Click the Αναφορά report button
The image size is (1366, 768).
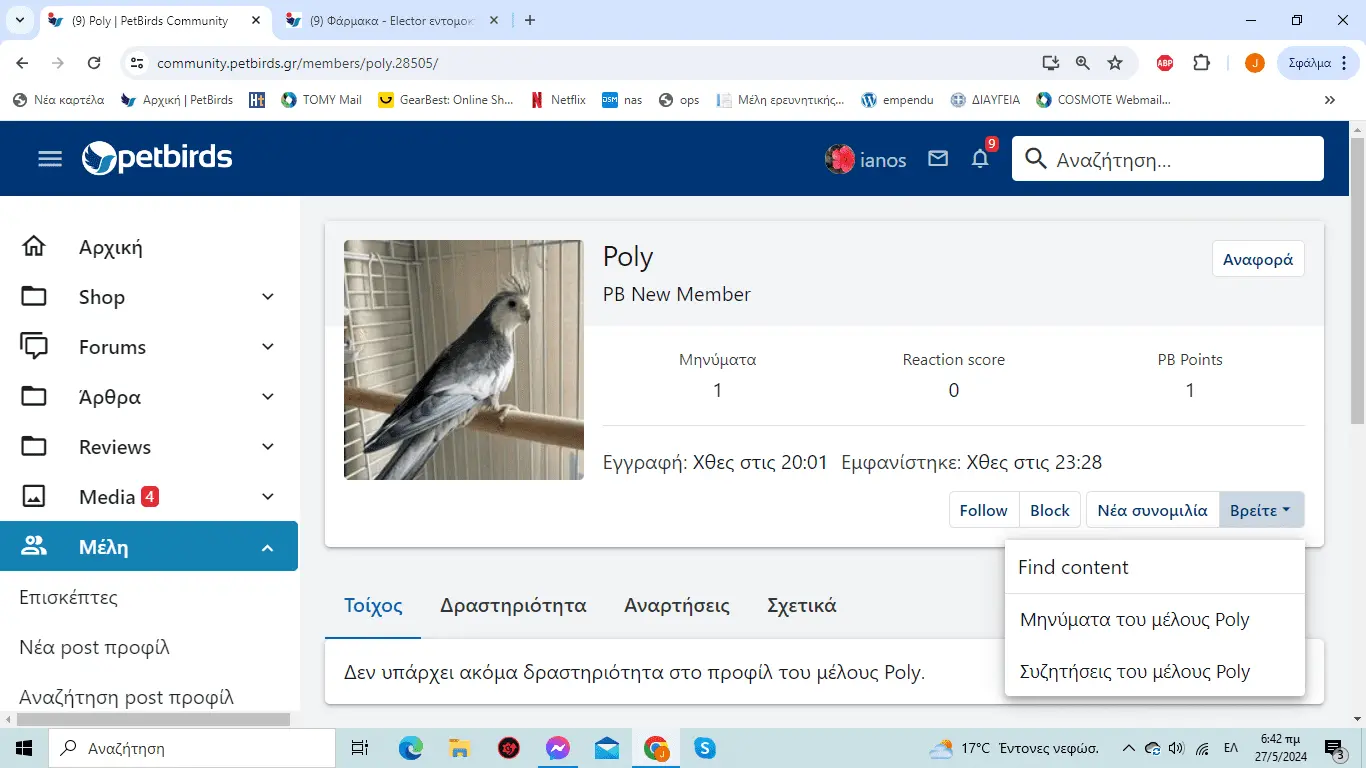click(x=1258, y=259)
